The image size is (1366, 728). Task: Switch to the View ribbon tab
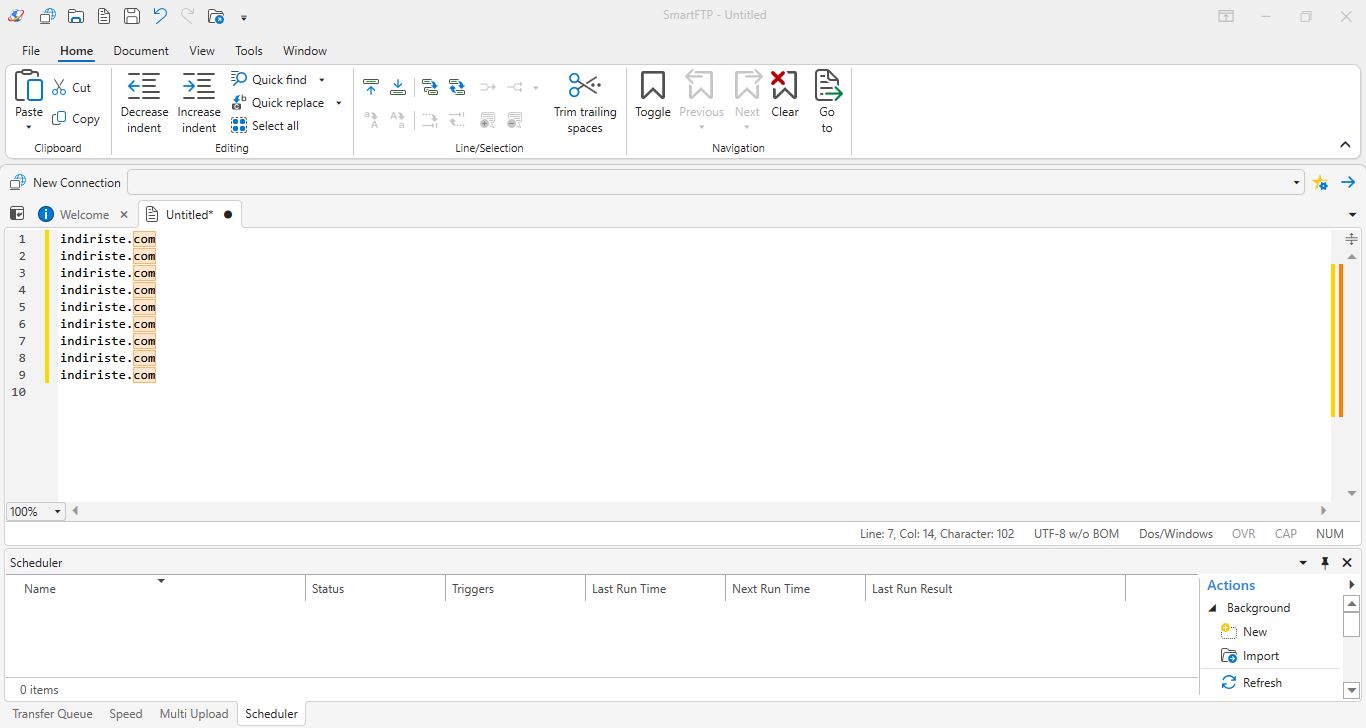click(202, 51)
